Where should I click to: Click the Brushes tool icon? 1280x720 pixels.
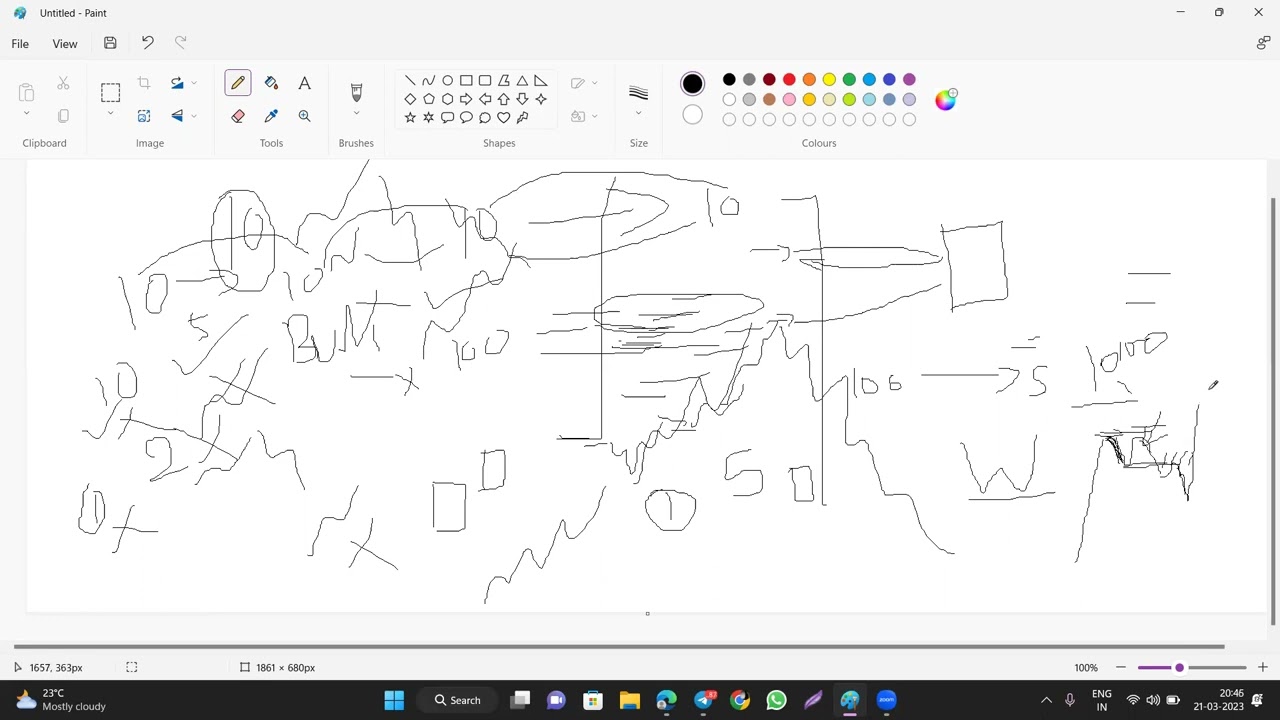pyautogui.click(x=356, y=92)
